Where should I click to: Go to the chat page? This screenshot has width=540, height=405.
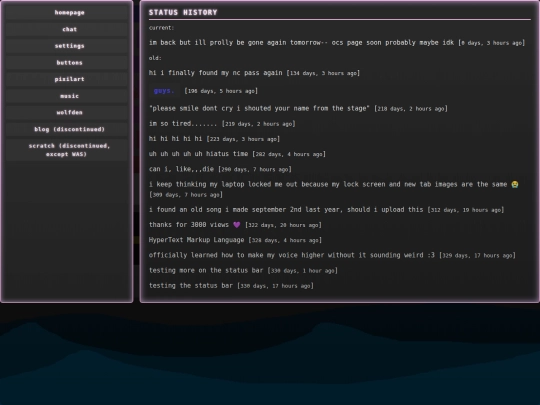pyautogui.click(x=67, y=29)
